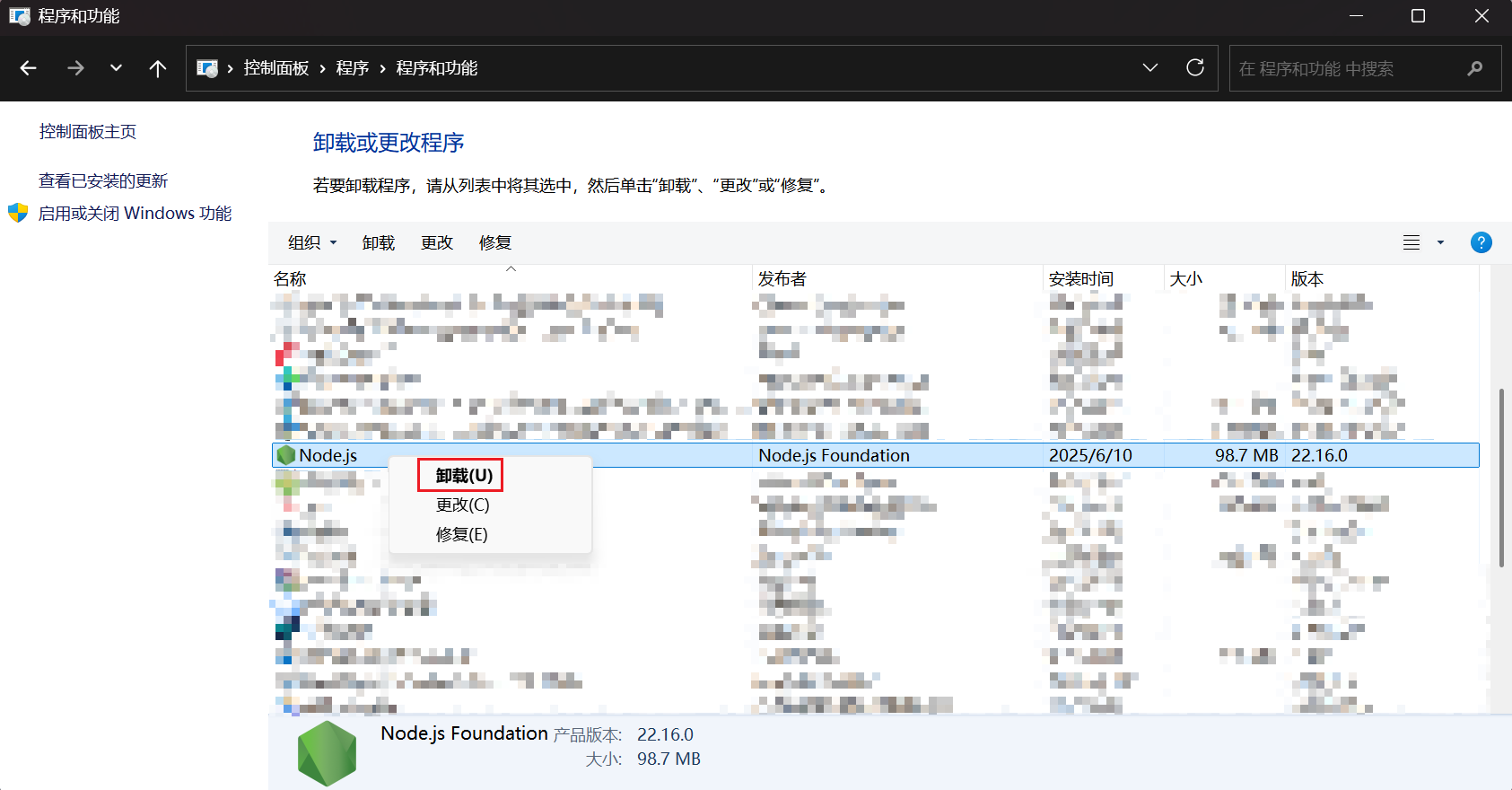This screenshot has height=790, width=1512.
Task: Maximize the 程序和功能 window
Action: point(1419,16)
